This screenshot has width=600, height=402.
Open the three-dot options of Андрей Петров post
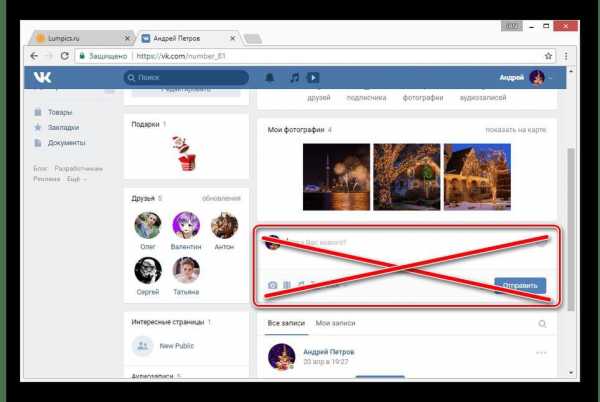pos(541,352)
